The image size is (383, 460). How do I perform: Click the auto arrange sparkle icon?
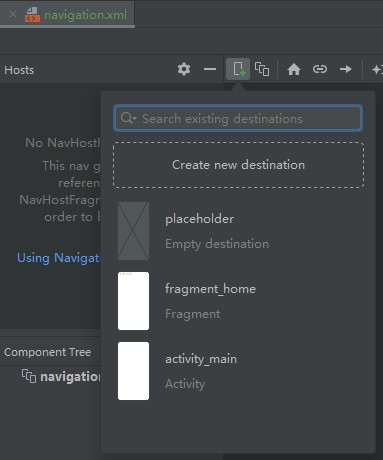[x=377, y=69]
